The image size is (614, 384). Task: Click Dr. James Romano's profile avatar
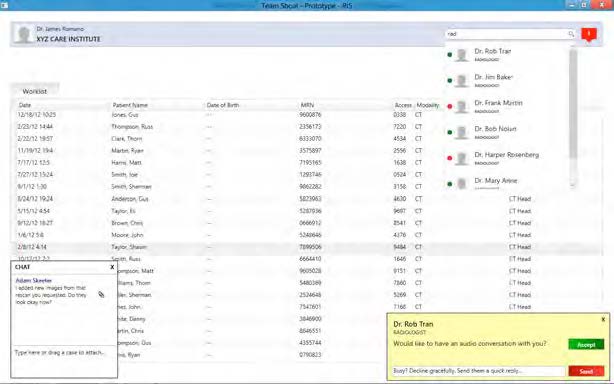(x=23, y=34)
